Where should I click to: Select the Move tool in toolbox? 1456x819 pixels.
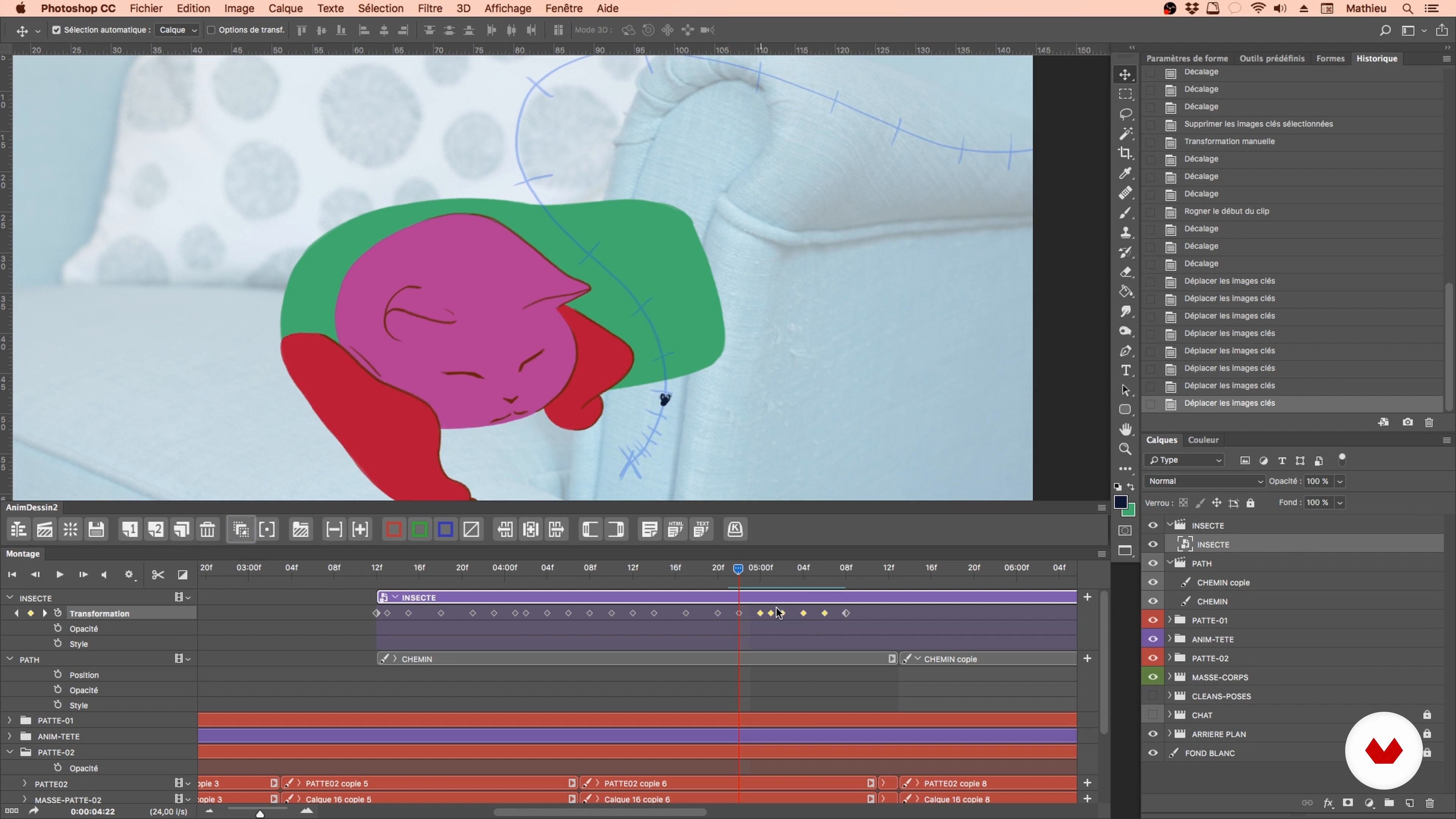click(1125, 75)
